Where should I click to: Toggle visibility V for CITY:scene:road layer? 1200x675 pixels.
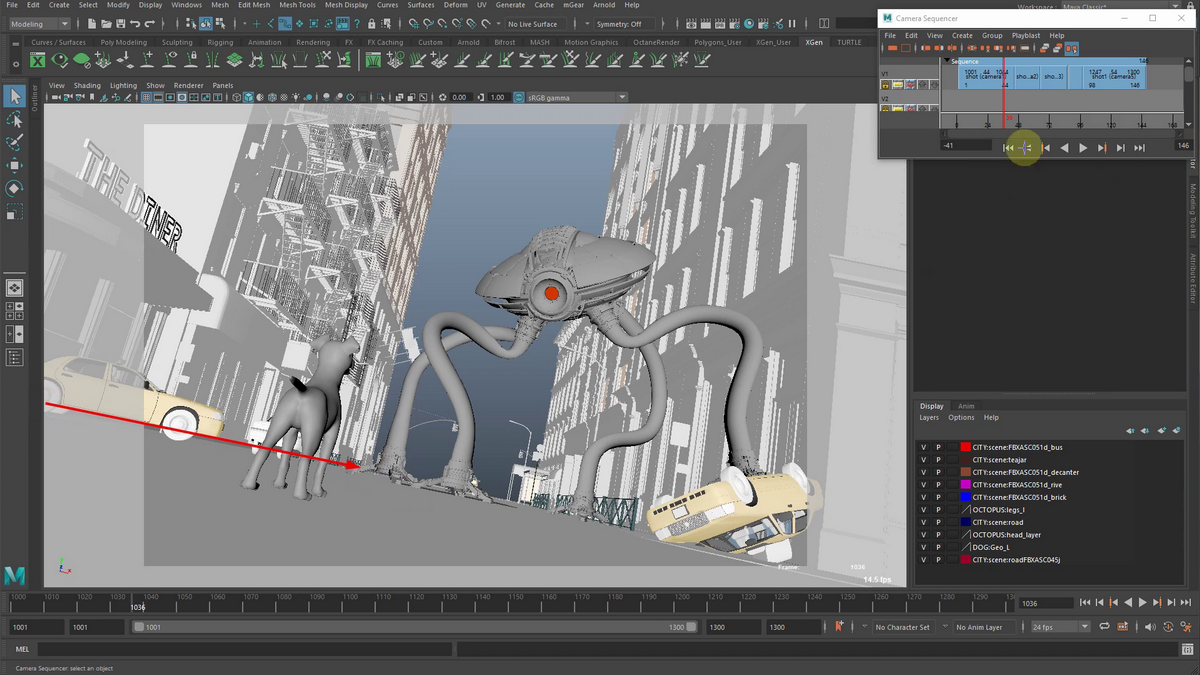coord(923,522)
